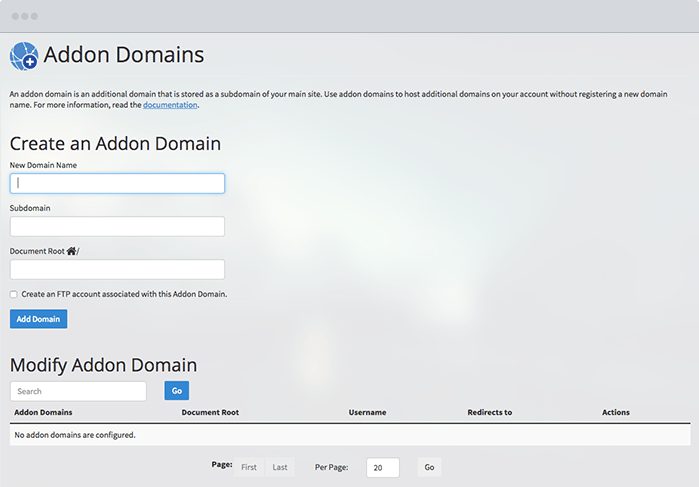The height and width of the screenshot is (487, 699).
Task: Click the Addon Domains globe icon
Action: pos(23,56)
